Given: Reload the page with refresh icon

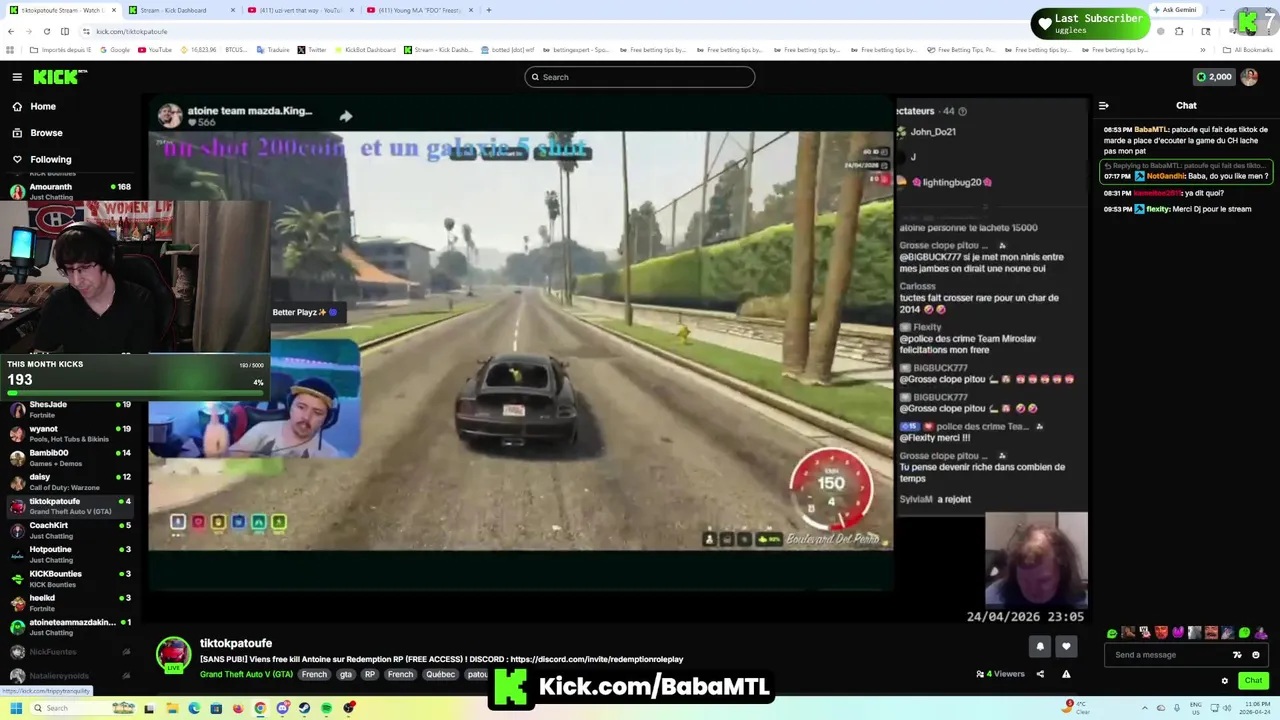Looking at the screenshot, I should pyautogui.click(x=47, y=31).
